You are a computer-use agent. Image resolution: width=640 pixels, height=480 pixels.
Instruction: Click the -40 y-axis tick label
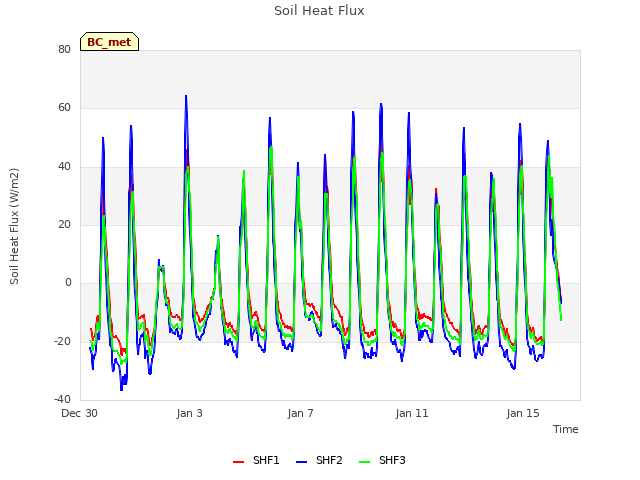click(62, 399)
